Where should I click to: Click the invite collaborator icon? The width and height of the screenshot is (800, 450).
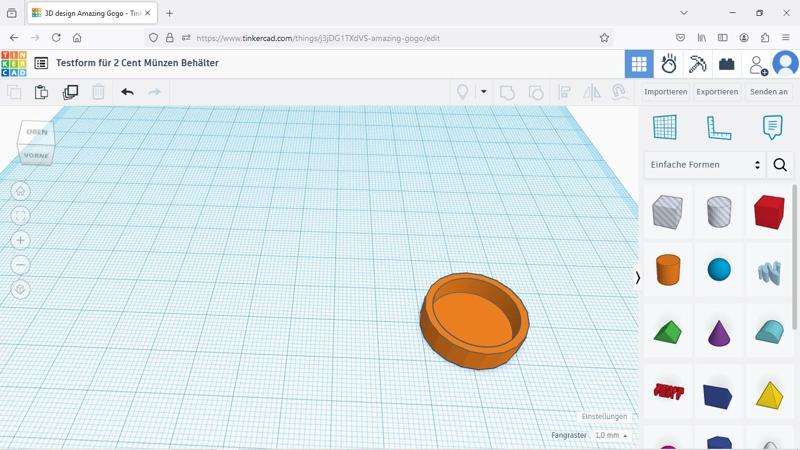(x=758, y=65)
